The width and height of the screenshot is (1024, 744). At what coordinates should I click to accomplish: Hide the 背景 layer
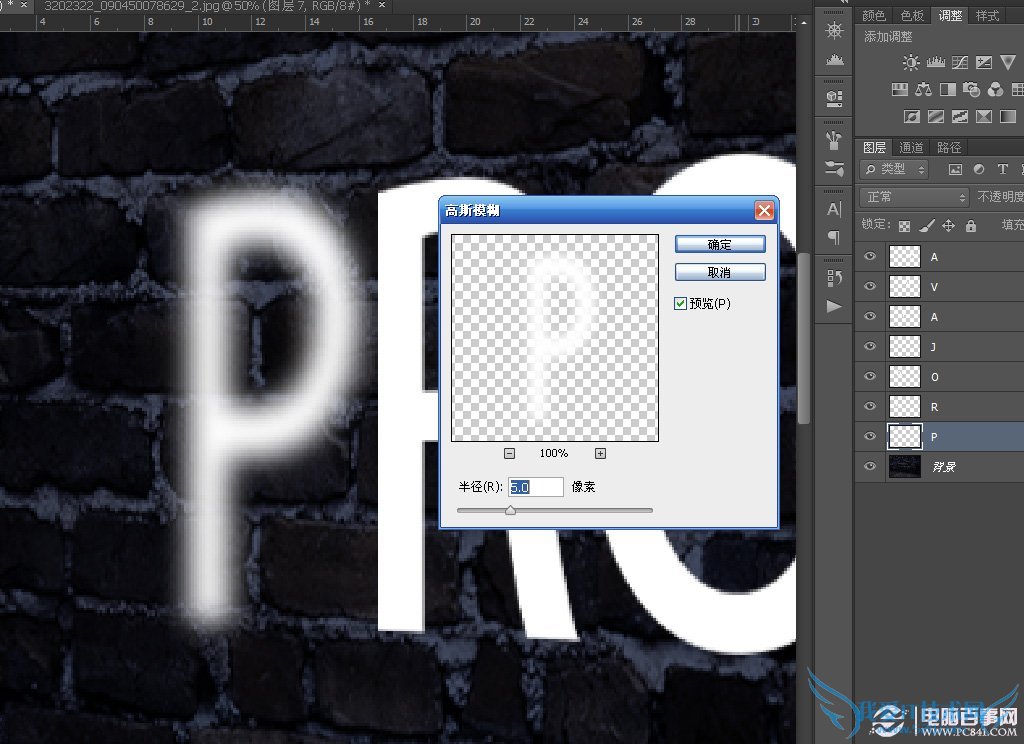pyautogui.click(x=870, y=466)
